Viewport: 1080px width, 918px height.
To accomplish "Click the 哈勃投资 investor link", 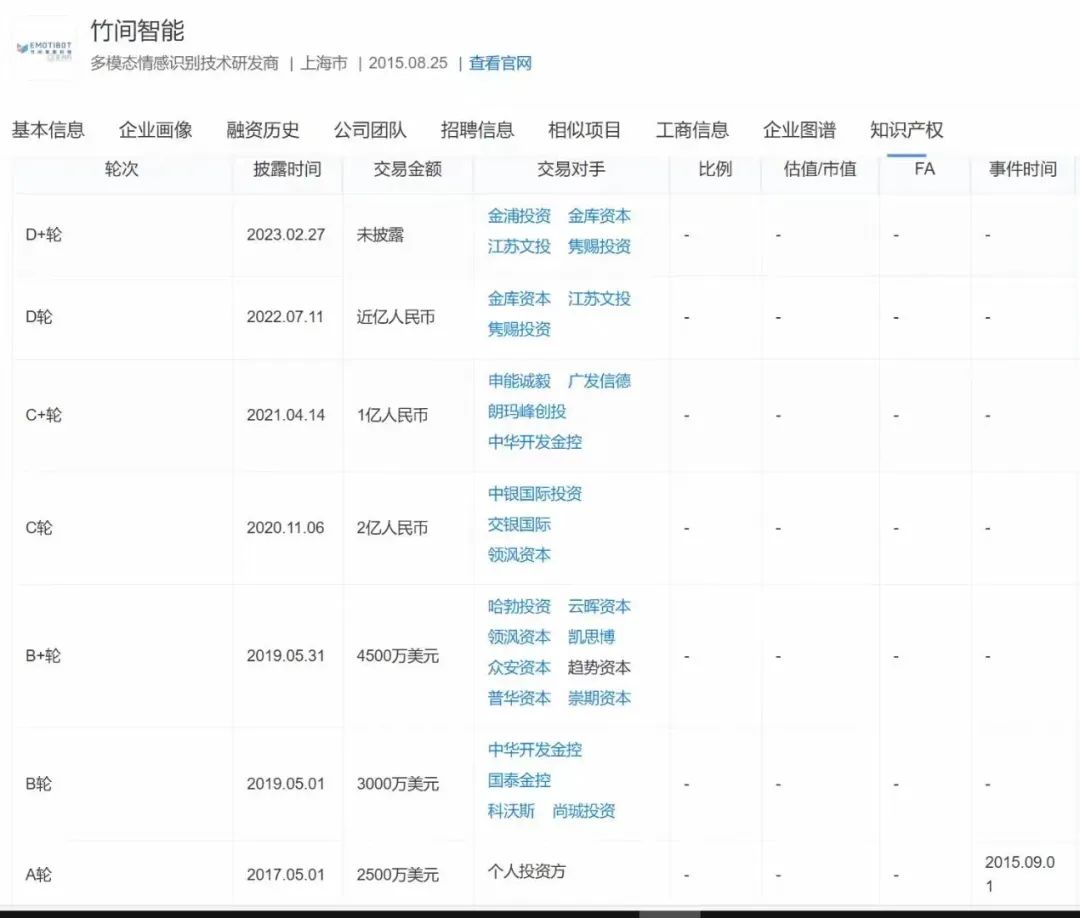I will pos(518,606).
